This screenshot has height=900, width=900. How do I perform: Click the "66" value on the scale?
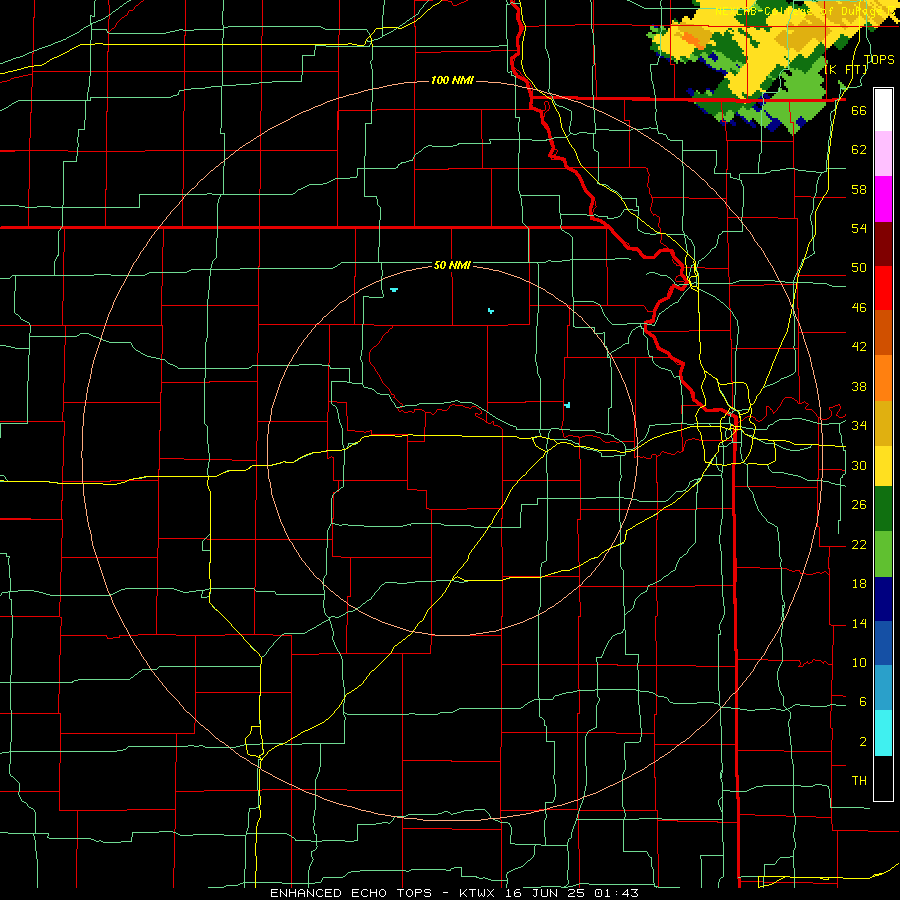click(x=859, y=110)
